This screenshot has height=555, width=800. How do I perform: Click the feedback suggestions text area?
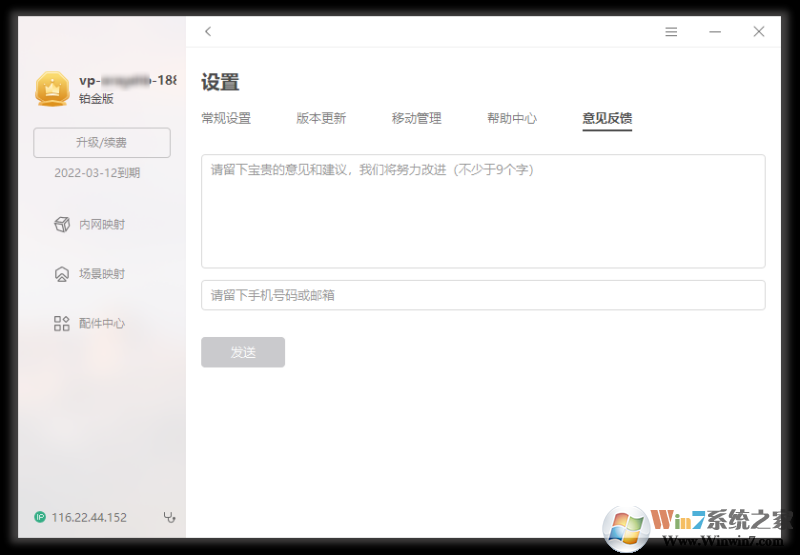click(483, 211)
